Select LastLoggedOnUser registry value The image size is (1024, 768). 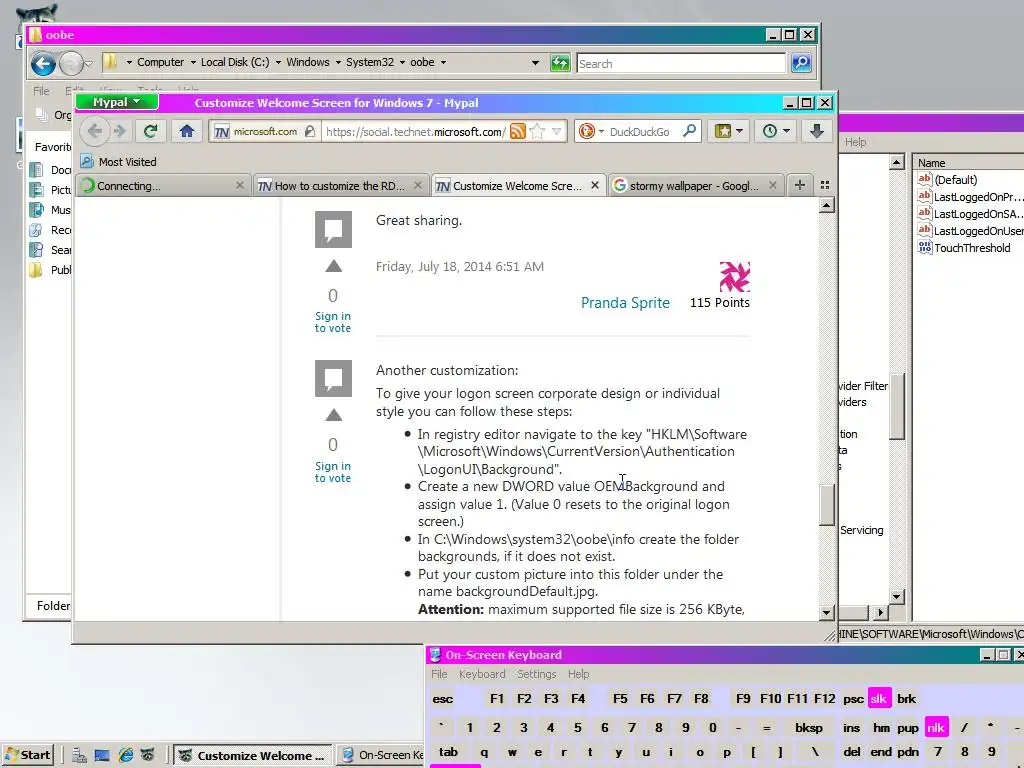[x=970, y=231]
